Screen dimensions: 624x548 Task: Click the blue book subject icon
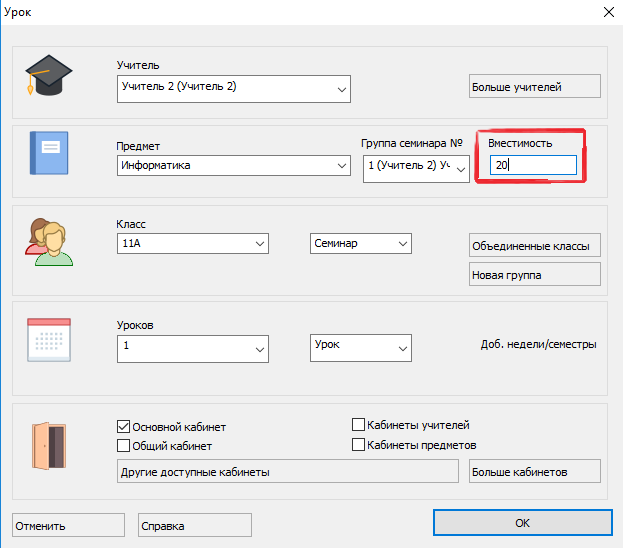(49, 154)
